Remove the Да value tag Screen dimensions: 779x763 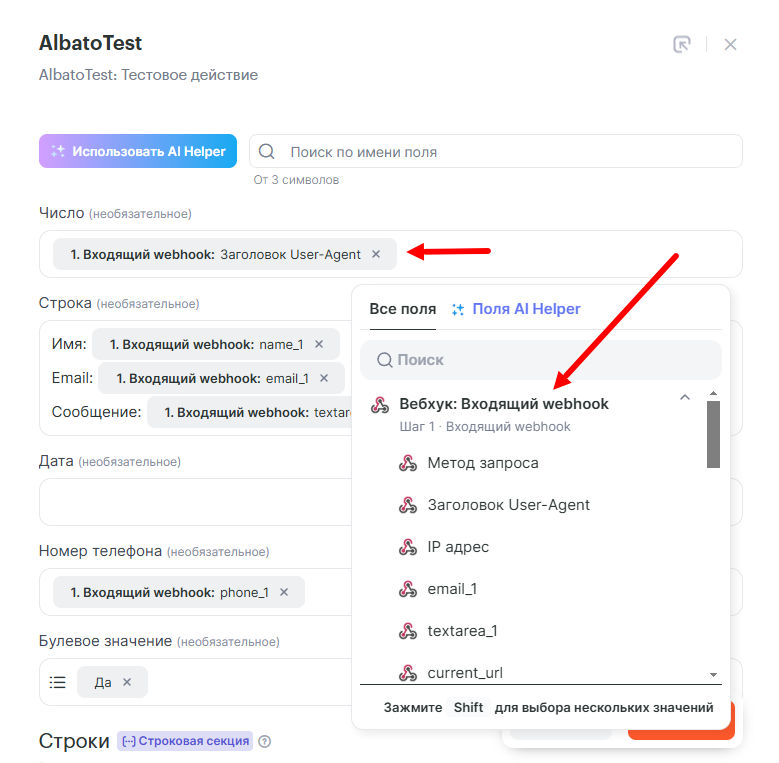tap(127, 682)
